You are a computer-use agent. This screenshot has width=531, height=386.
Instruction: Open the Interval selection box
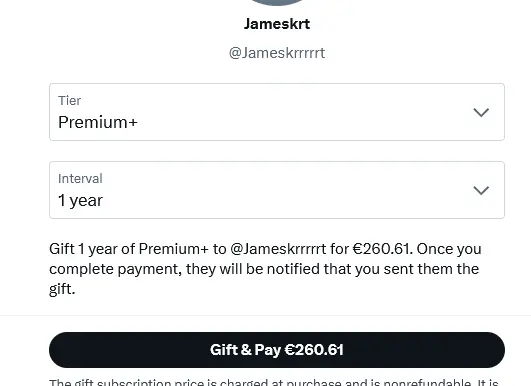point(277,190)
